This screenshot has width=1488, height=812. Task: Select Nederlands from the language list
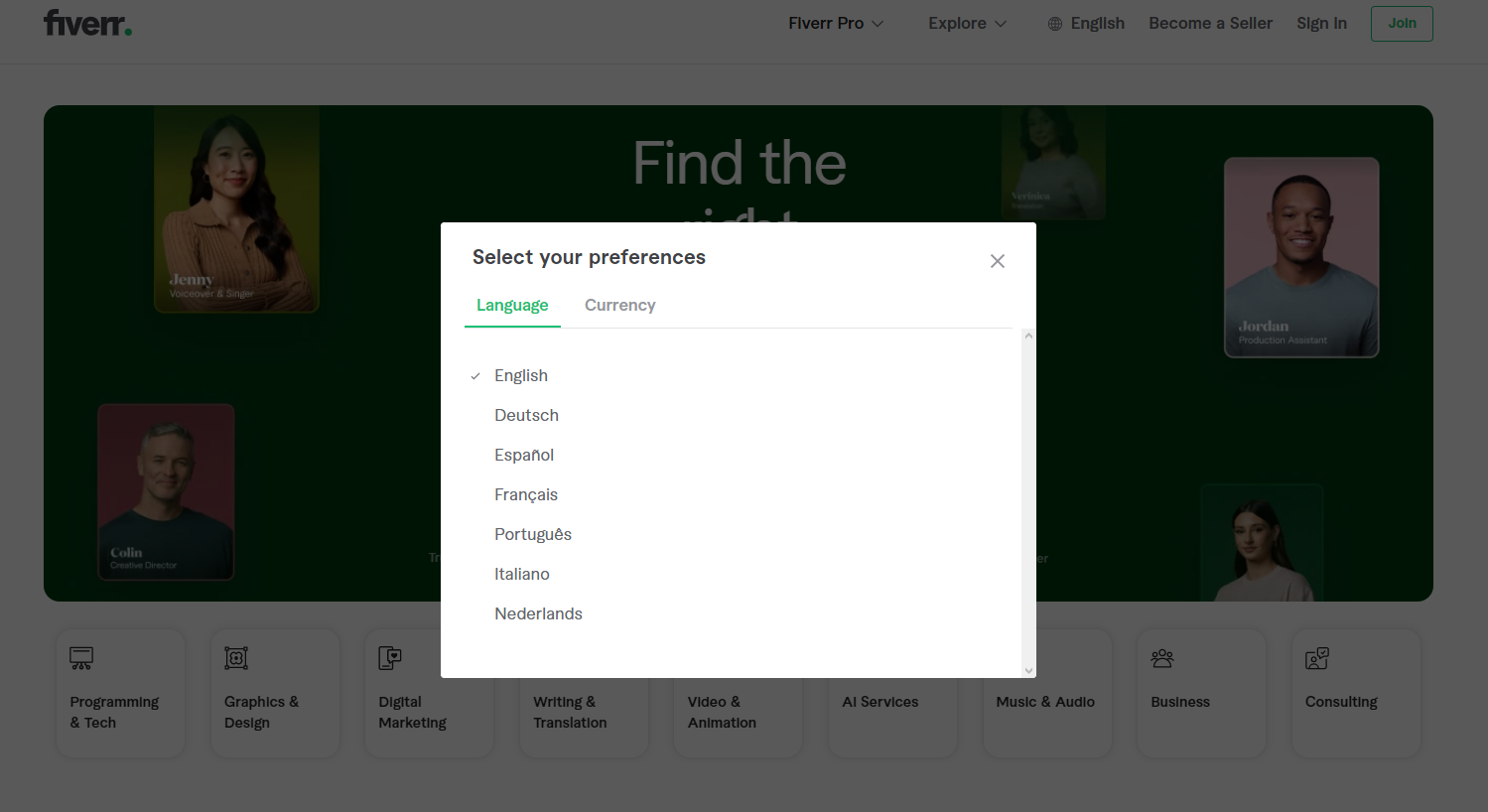(x=538, y=613)
